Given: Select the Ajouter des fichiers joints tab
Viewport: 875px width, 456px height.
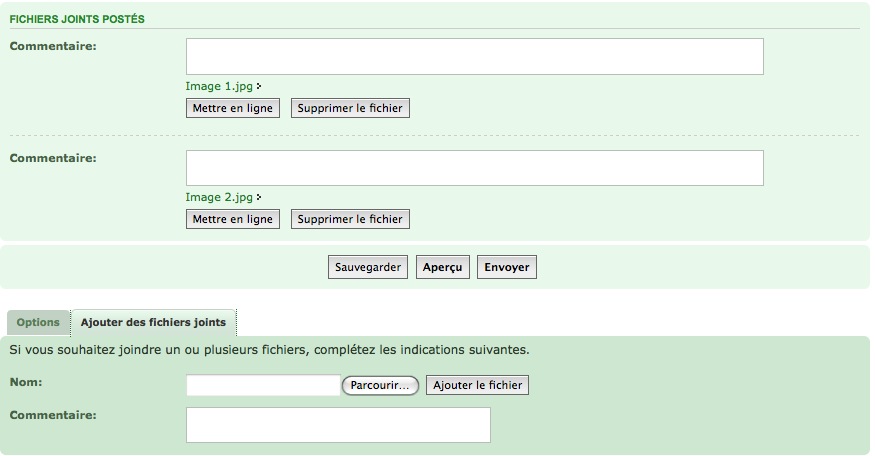Looking at the screenshot, I should point(153,323).
